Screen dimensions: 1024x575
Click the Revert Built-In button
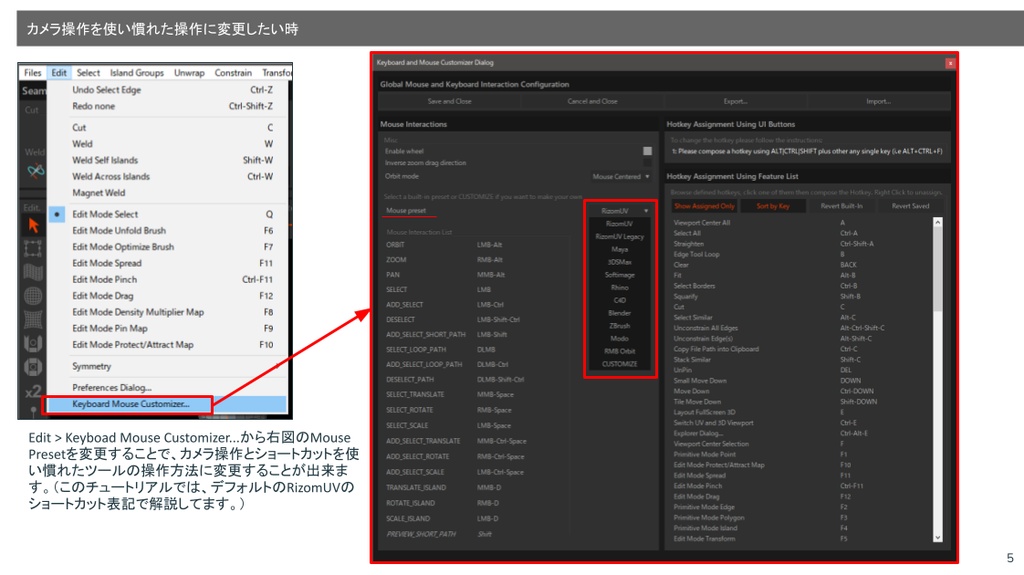841,206
